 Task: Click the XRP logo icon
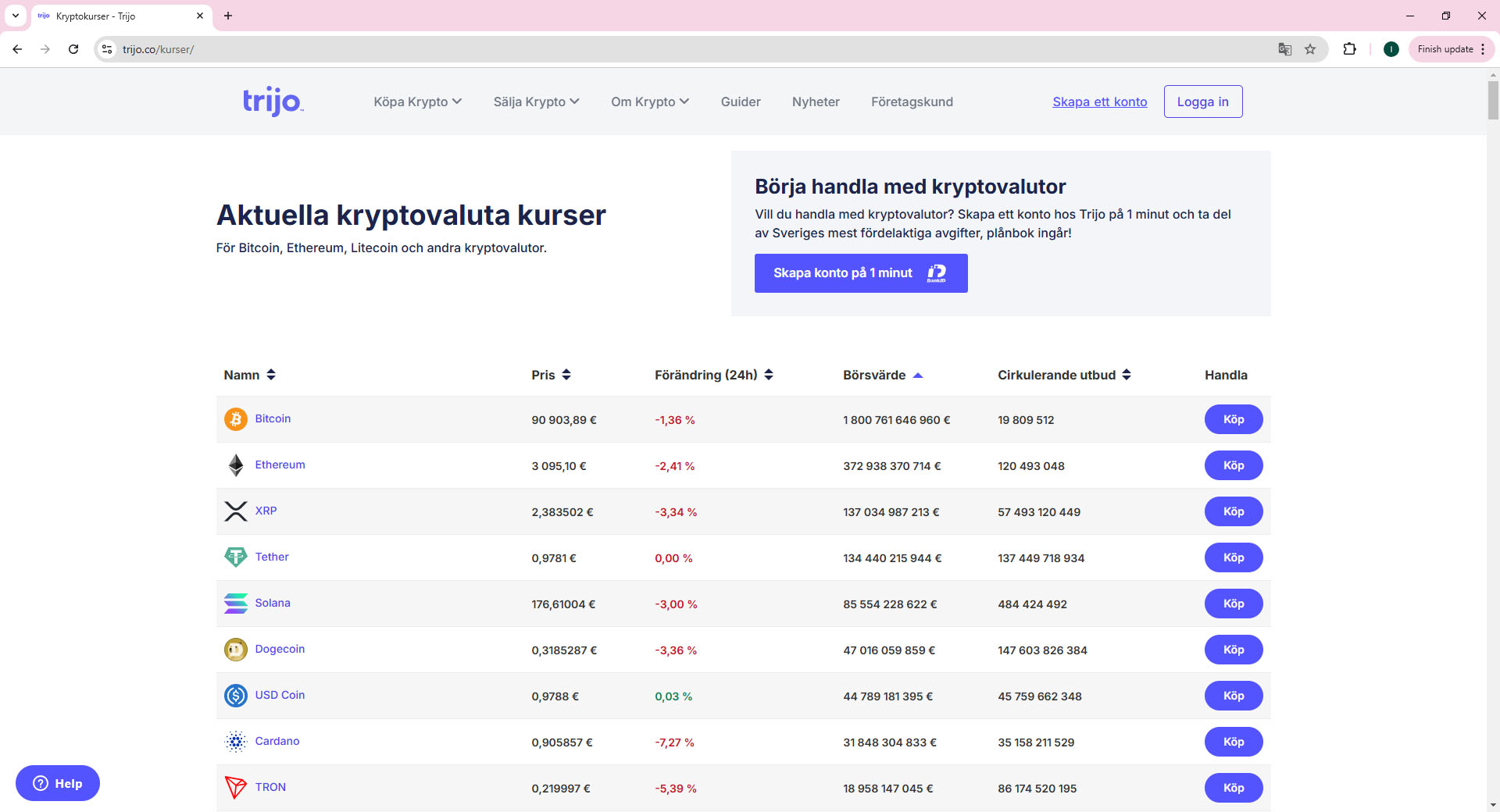[x=235, y=511]
